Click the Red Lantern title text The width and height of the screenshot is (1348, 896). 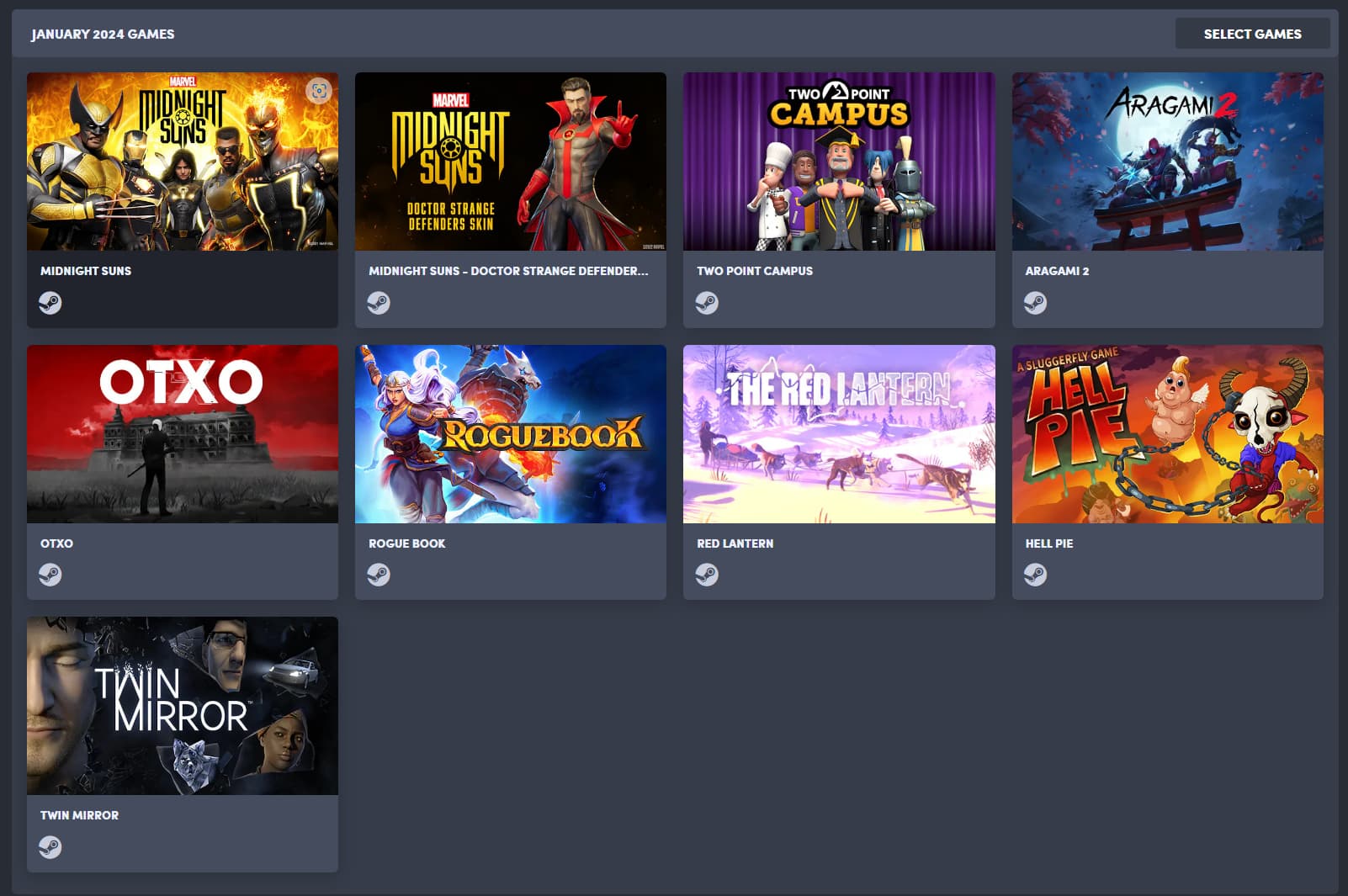[x=735, y=543]
